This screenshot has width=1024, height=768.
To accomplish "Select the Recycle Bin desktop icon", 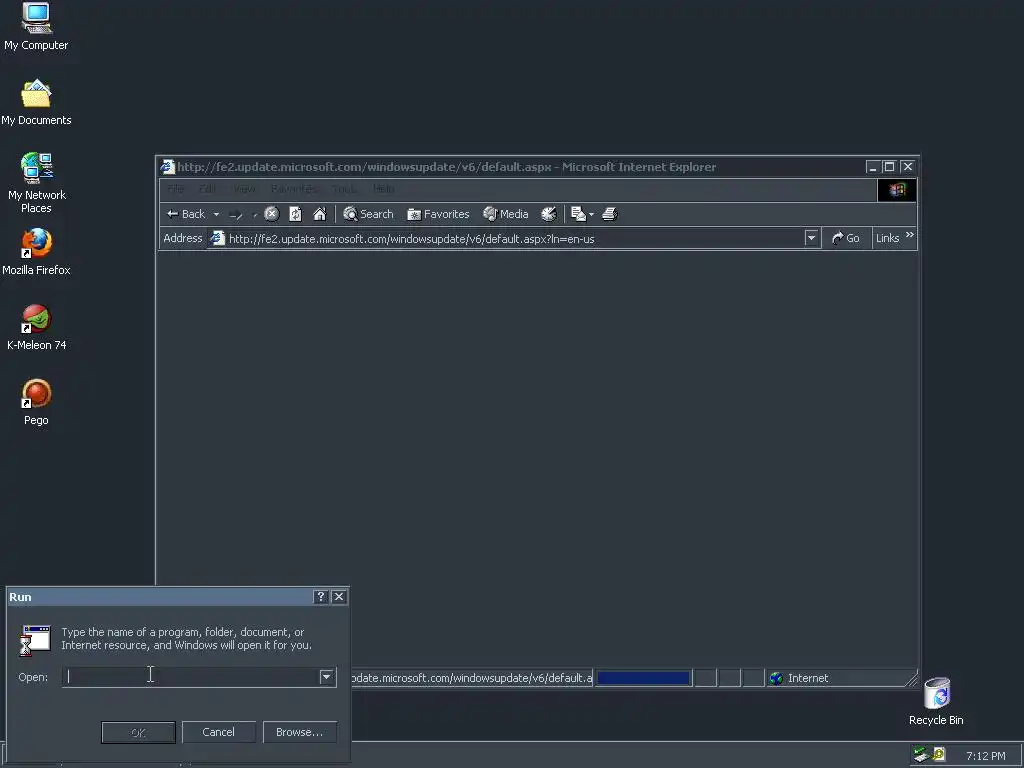I will [936, 701].
